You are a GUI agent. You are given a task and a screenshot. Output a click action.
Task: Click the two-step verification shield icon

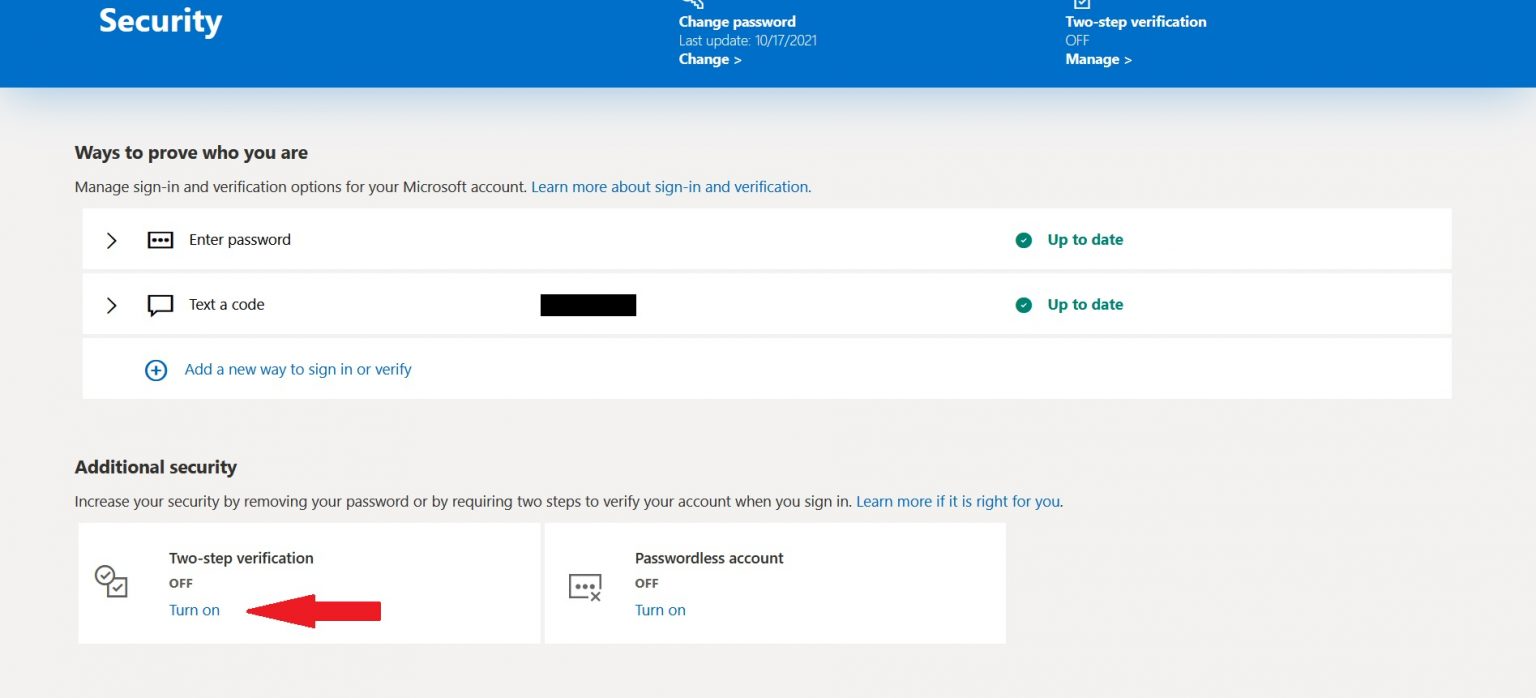pos(110,581)
